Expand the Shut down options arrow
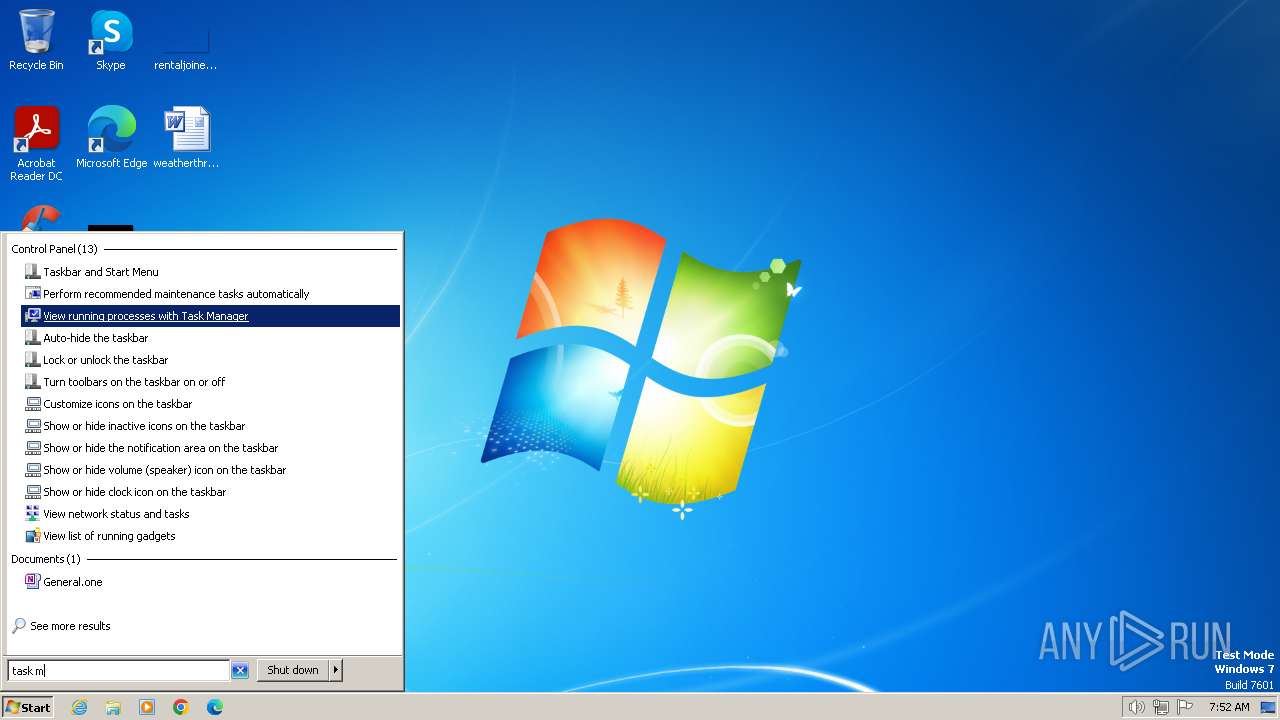Image resolution: width=1280 pixels, height=720 pixels. [x=336, y=670]
